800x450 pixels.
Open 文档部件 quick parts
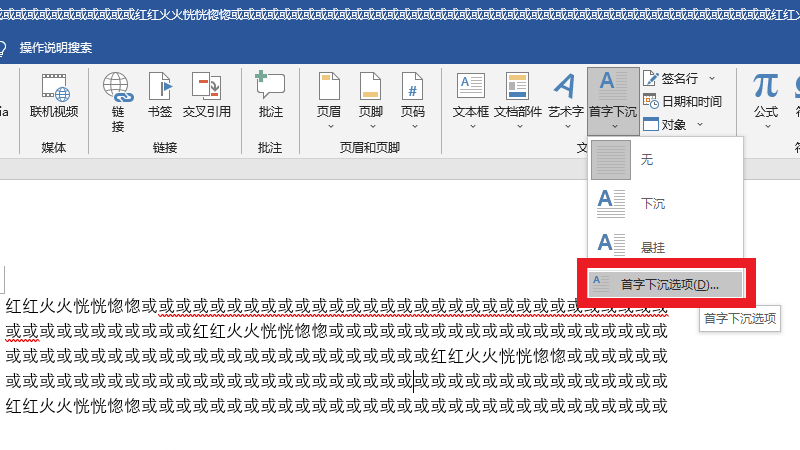pyautogui.click(x=518, y=96)
